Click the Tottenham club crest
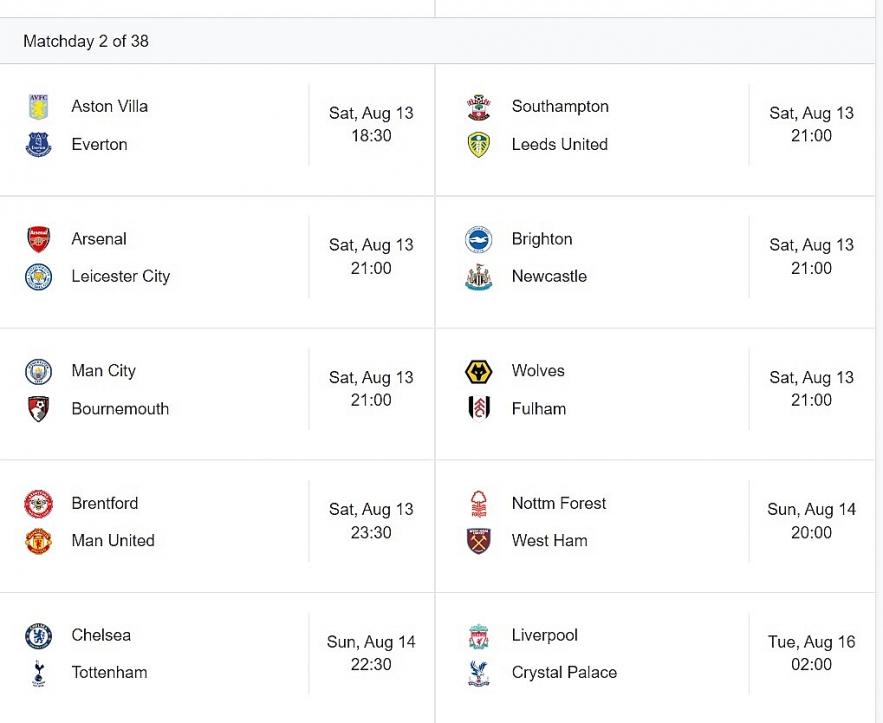Image resolution: width=883 pixels, height=723 pixels. 39,673
